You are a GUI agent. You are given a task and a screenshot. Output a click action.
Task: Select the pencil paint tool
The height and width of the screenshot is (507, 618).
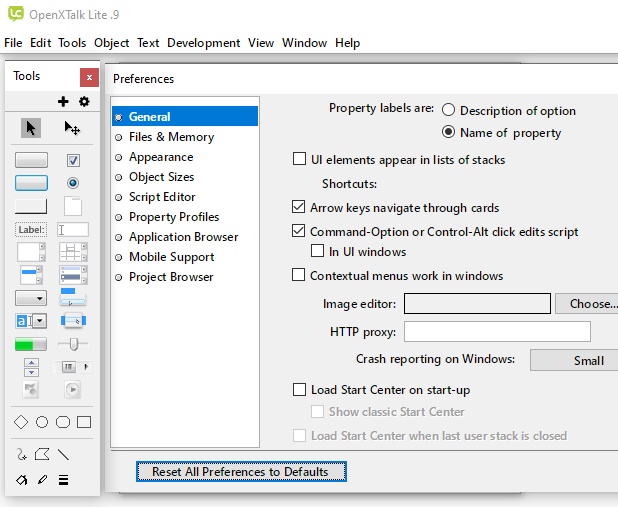coord(42,480)
